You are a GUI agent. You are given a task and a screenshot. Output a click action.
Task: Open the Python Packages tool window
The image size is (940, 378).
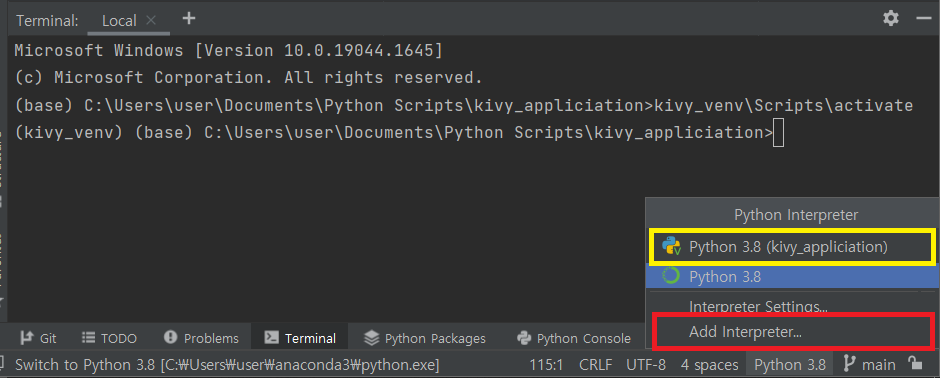pos(425,338)
